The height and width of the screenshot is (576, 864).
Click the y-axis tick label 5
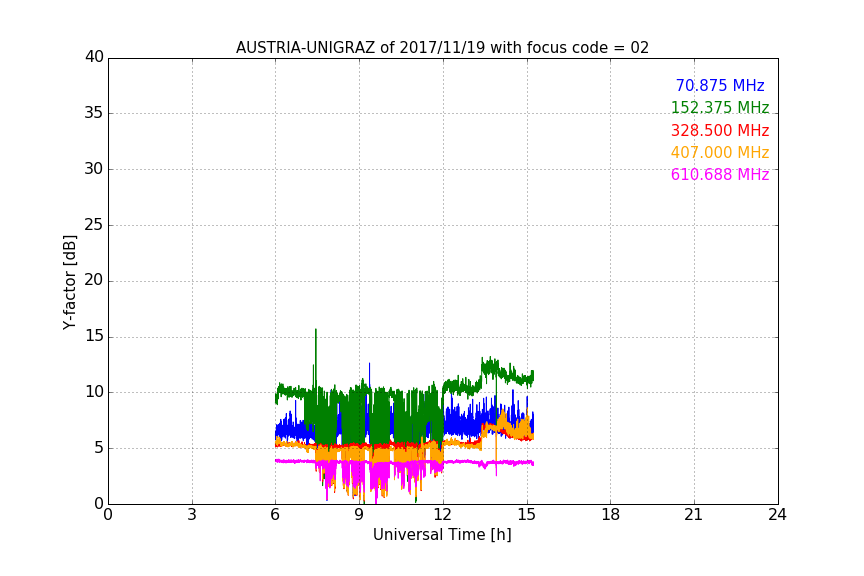(x=99, y=448)
